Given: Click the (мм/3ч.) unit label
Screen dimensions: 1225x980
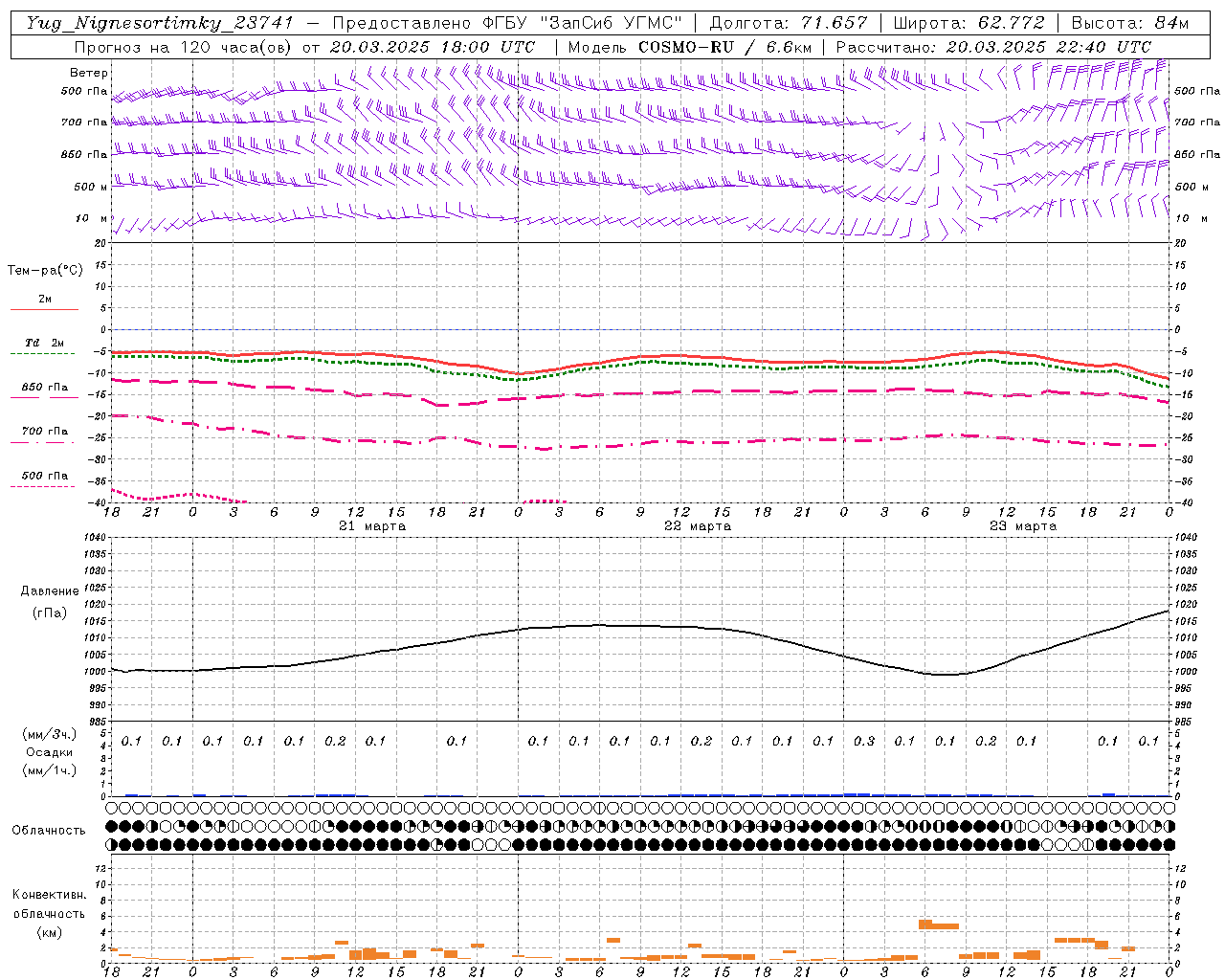Looking at the screenshot, I should (x=51, y=734).
